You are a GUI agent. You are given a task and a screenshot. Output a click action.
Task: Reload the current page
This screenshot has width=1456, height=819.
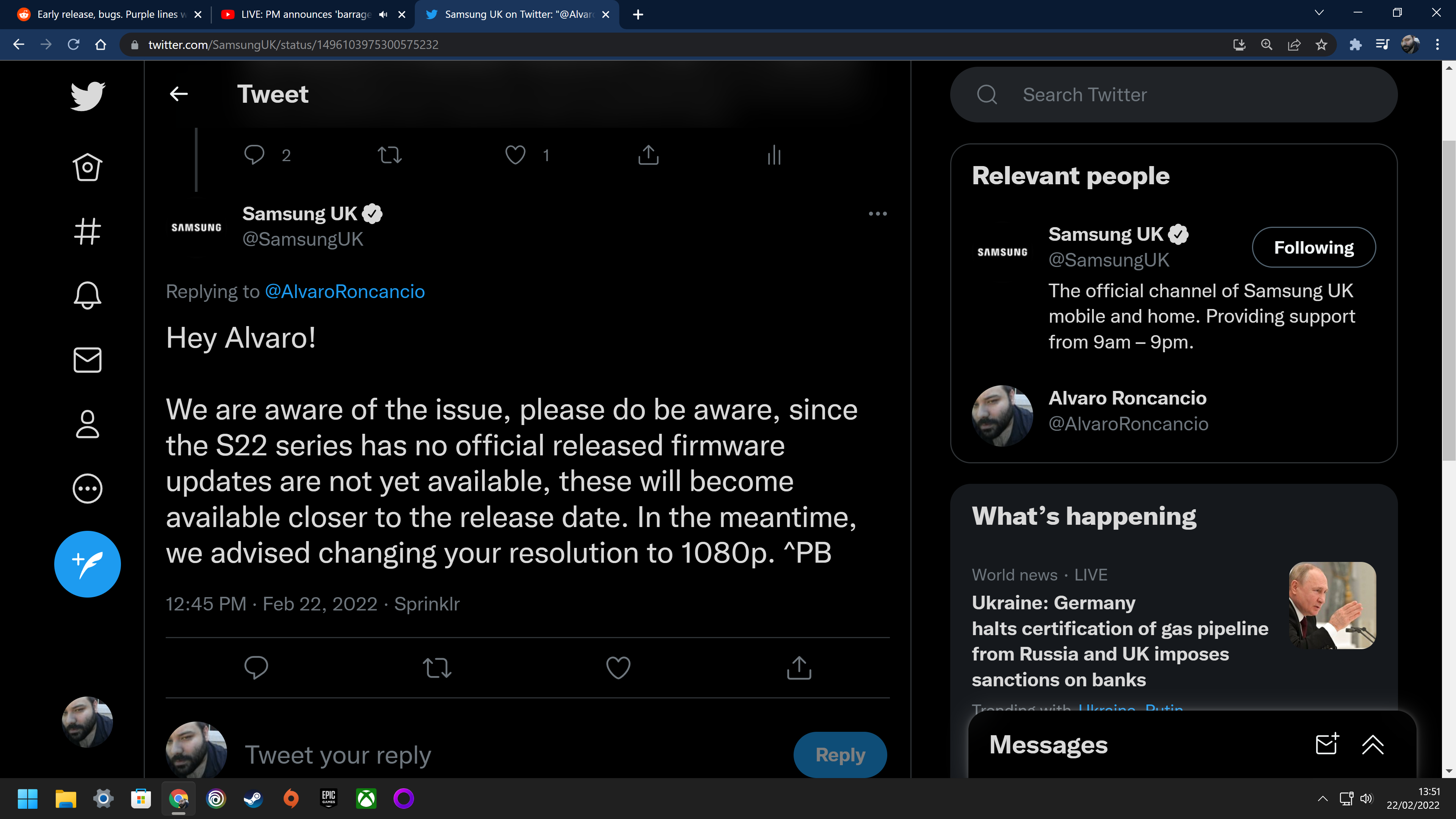click(x=74, y=44)
